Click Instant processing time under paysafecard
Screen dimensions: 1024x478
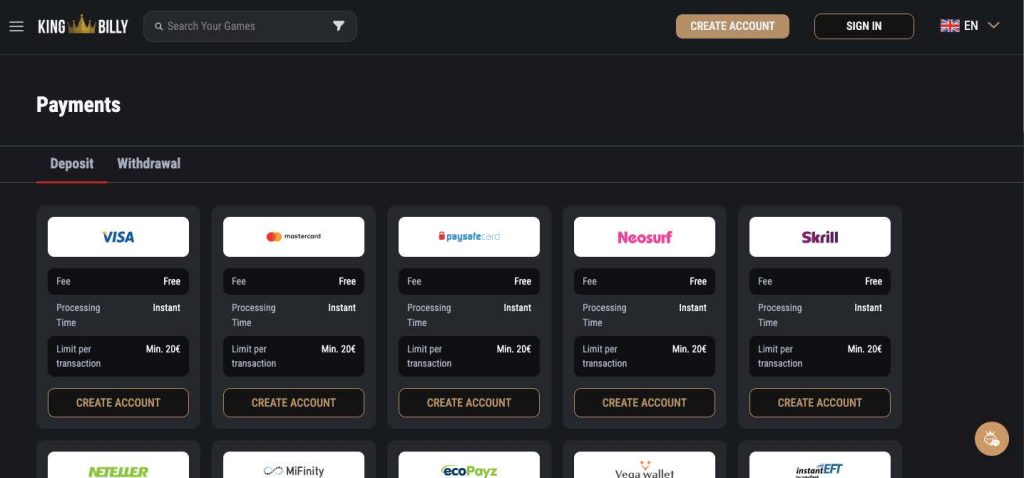pos(517,308)
